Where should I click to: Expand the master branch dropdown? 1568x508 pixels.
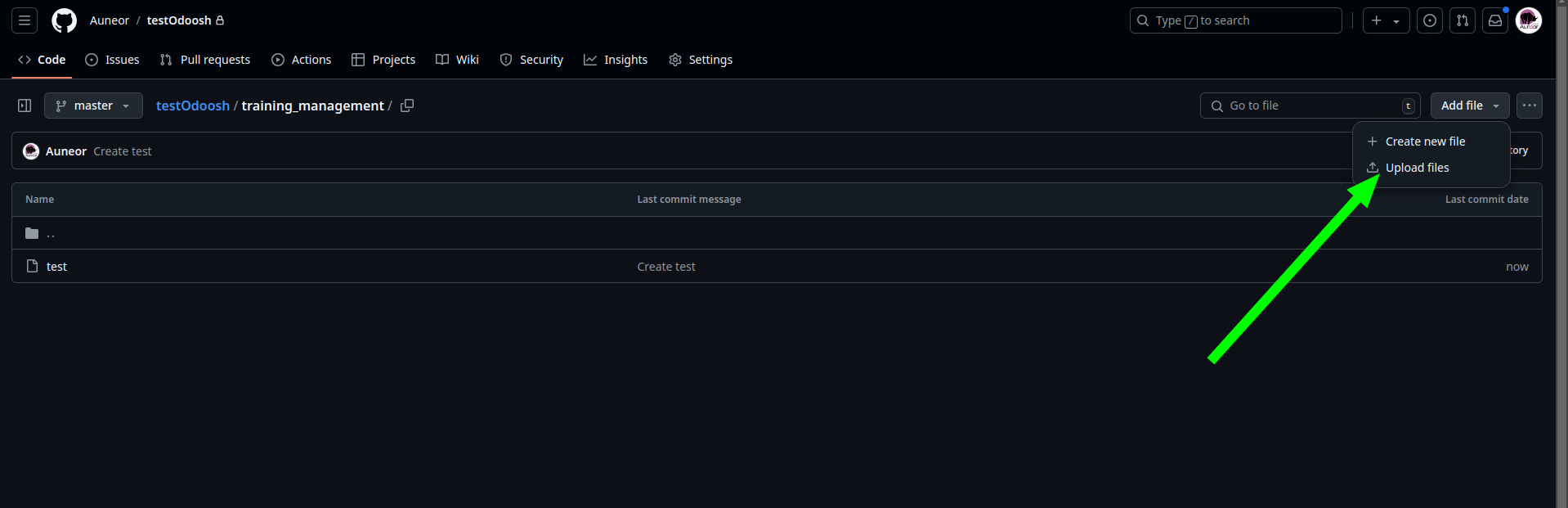point(93,106)
